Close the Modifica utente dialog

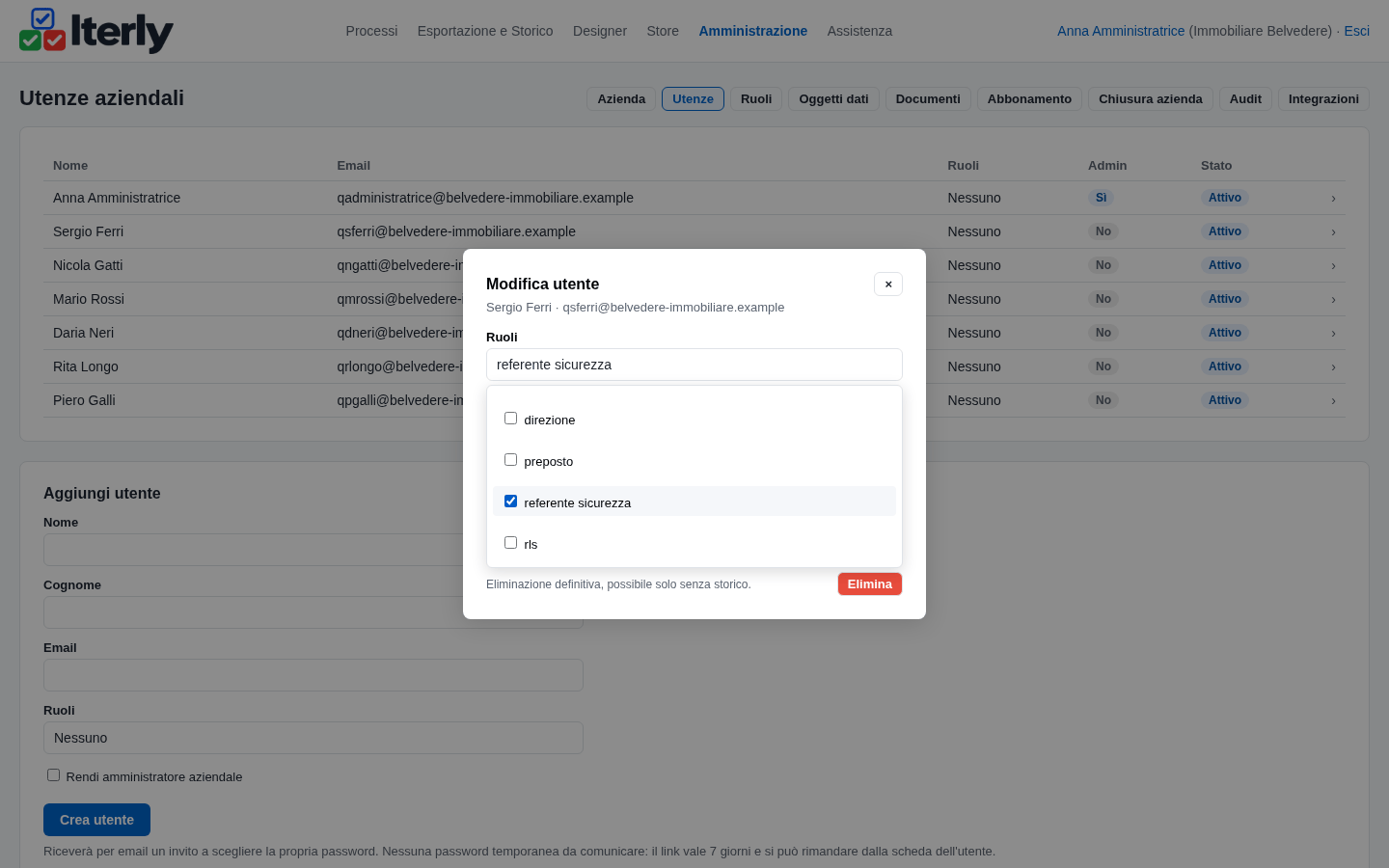888,284
